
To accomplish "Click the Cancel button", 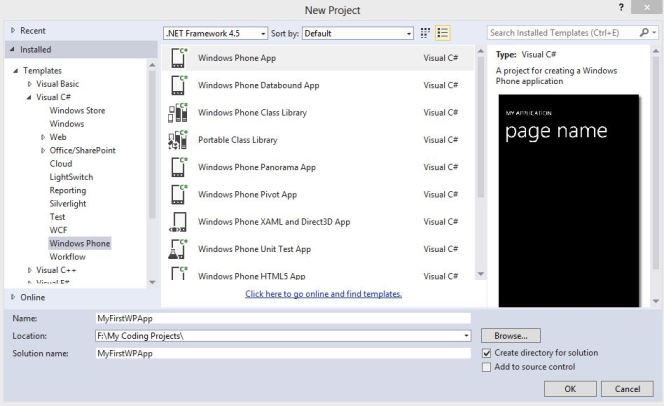I will pos(627,389).
